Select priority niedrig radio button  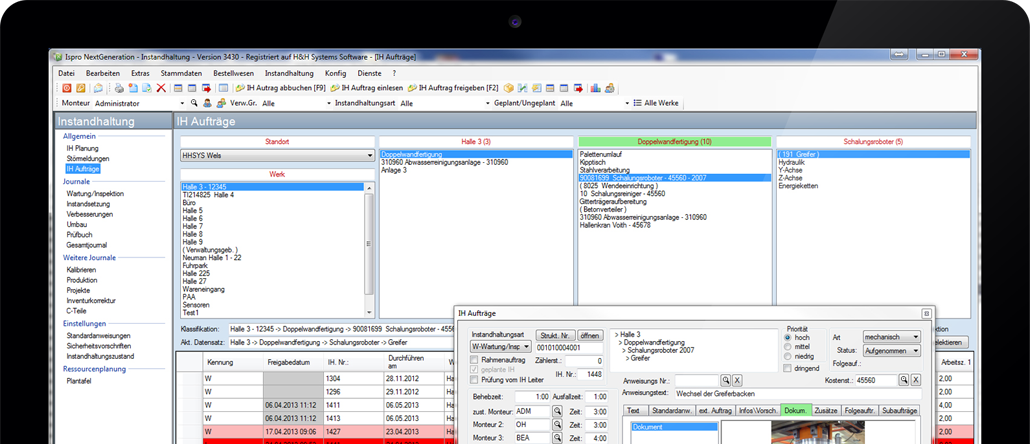tap(788, 356)
